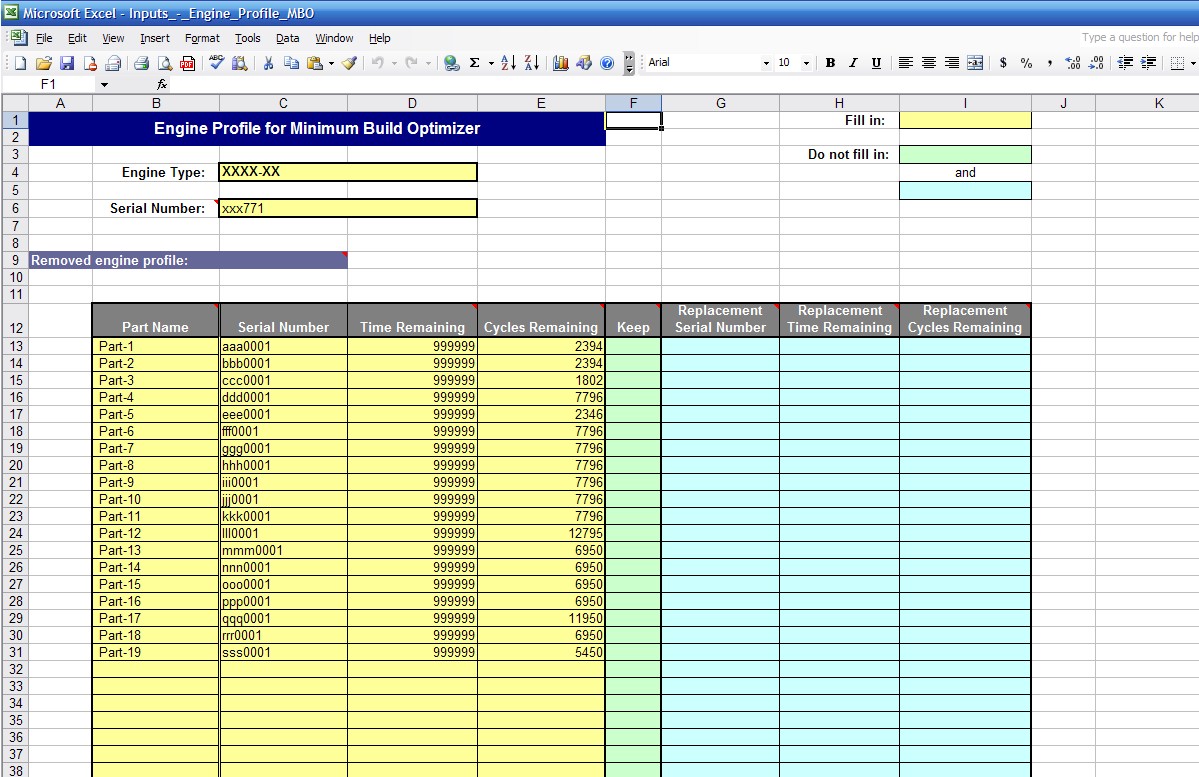Open the Format menu
Image resolution: width=1199 pixels, height=777 pixels.
coord(202,38)
